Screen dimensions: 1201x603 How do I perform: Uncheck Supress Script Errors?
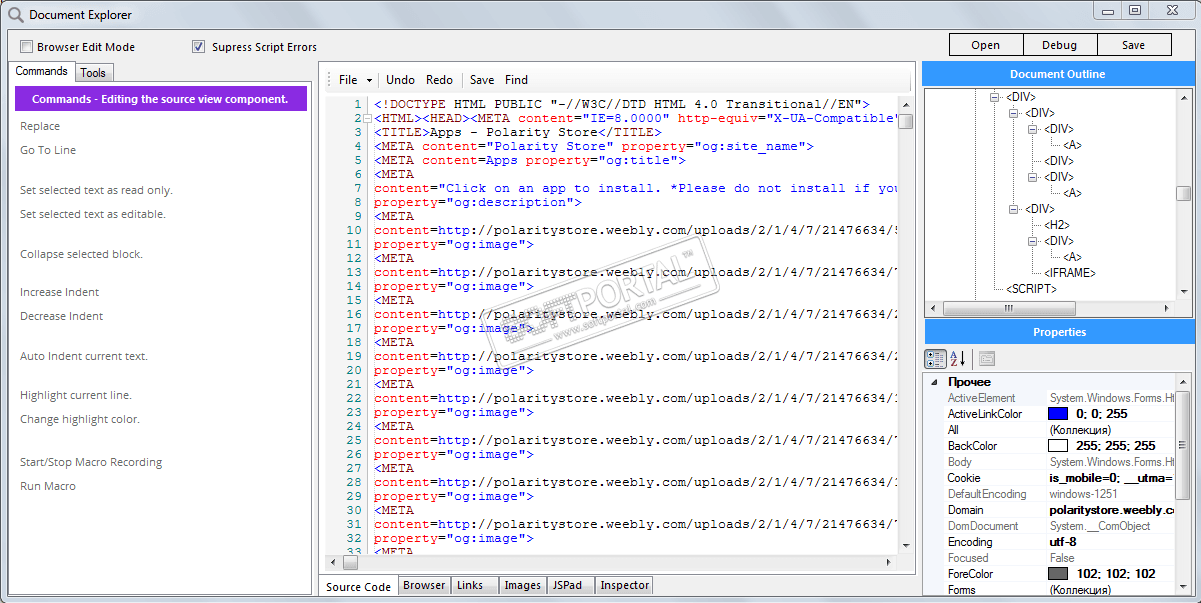point(198,46)
